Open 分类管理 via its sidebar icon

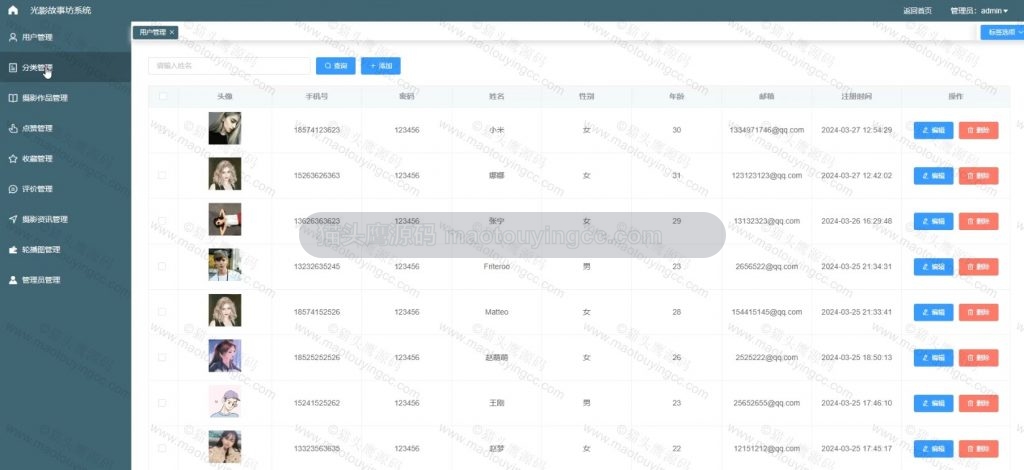click(x=12, y=67)
